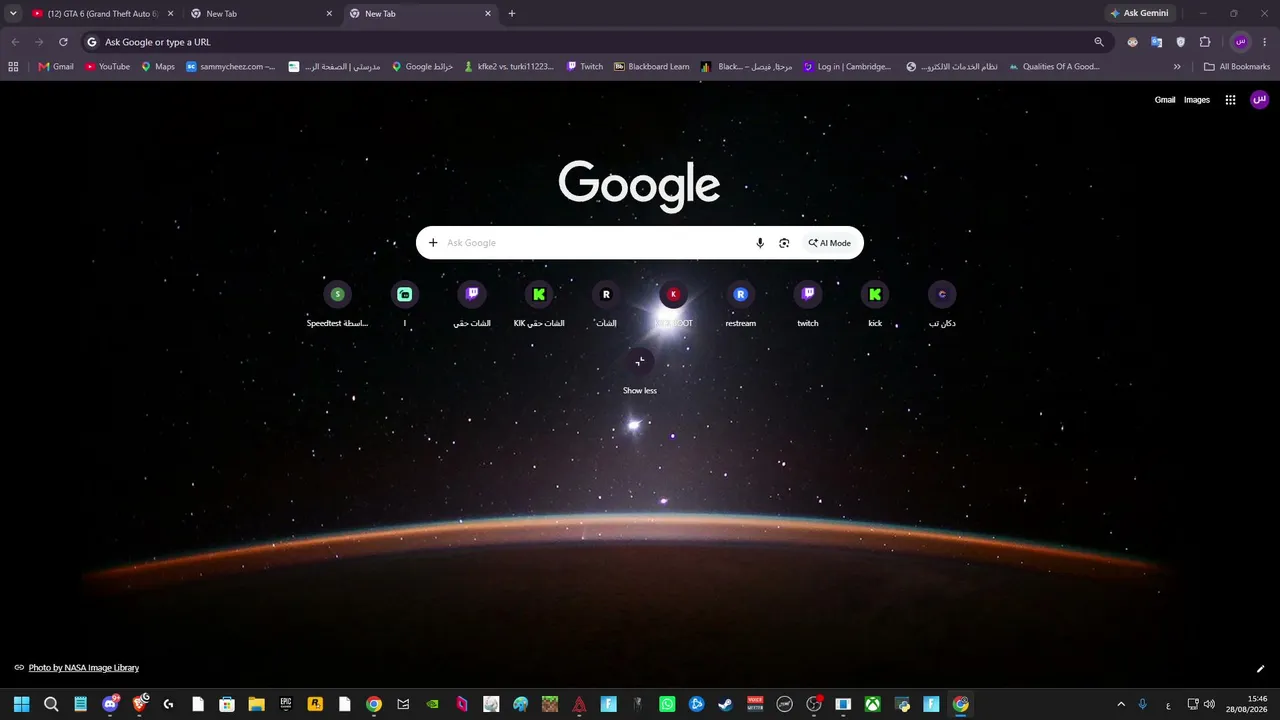Screen dimensions: 1280x720
Task: Open the Google apps grid on the page
Action: (x=1230, y=100)
